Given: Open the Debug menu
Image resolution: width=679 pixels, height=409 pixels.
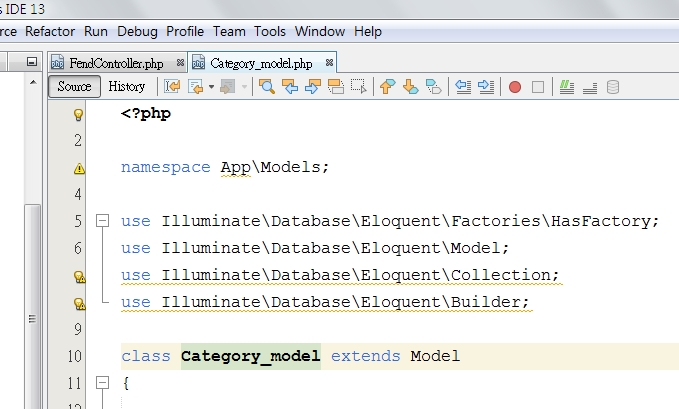Looking at the screenshot, I should click(x=137, y=32).
